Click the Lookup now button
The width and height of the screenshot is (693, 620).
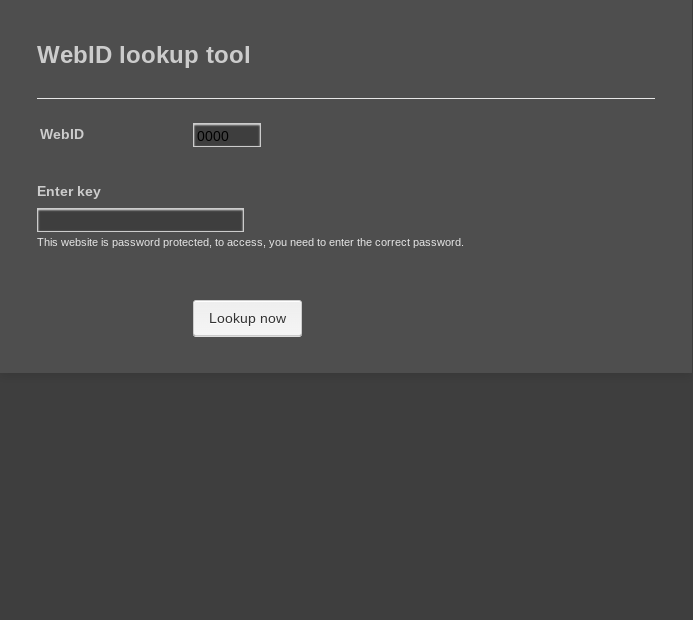[x=248, y=319]
